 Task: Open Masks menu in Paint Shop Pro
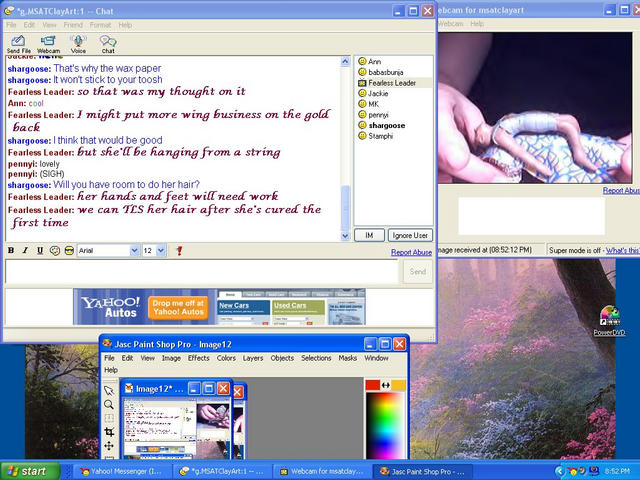pos(347,358)
